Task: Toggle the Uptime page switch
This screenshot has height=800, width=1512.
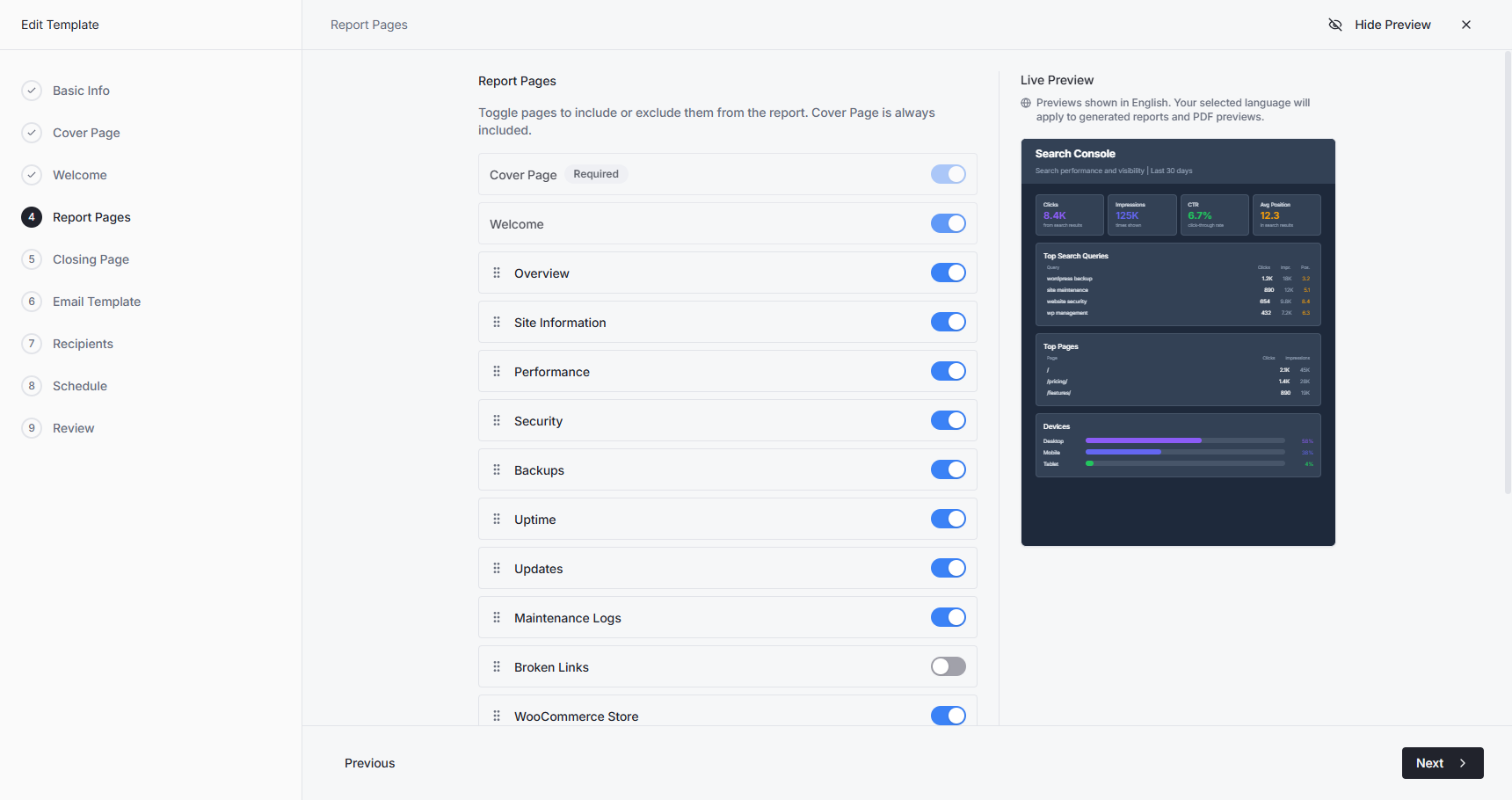Action: [949, 519]
